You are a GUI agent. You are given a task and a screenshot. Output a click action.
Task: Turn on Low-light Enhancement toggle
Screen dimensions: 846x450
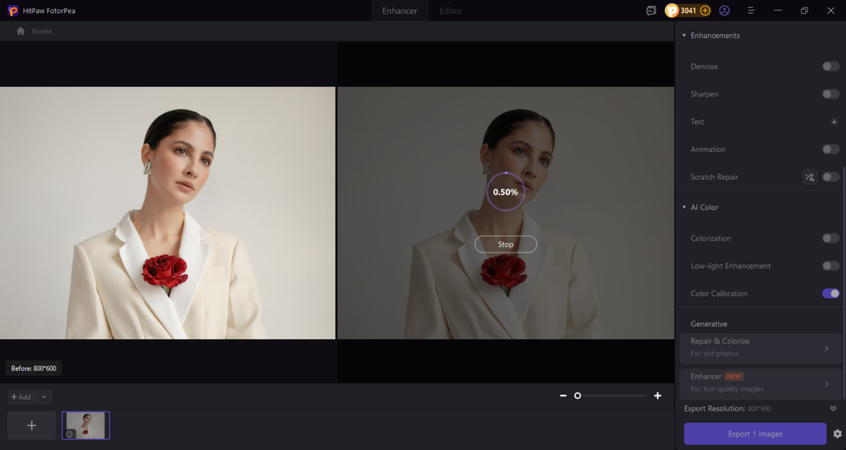tap(830, 265)
